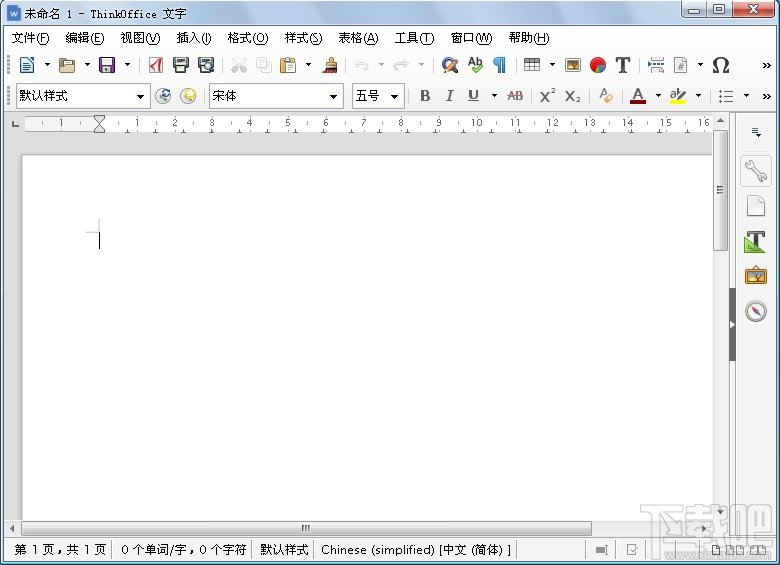Viewport: 780px width, 565px height.
Task: Apply yellow highlighting color
Action: click(678, 95)
